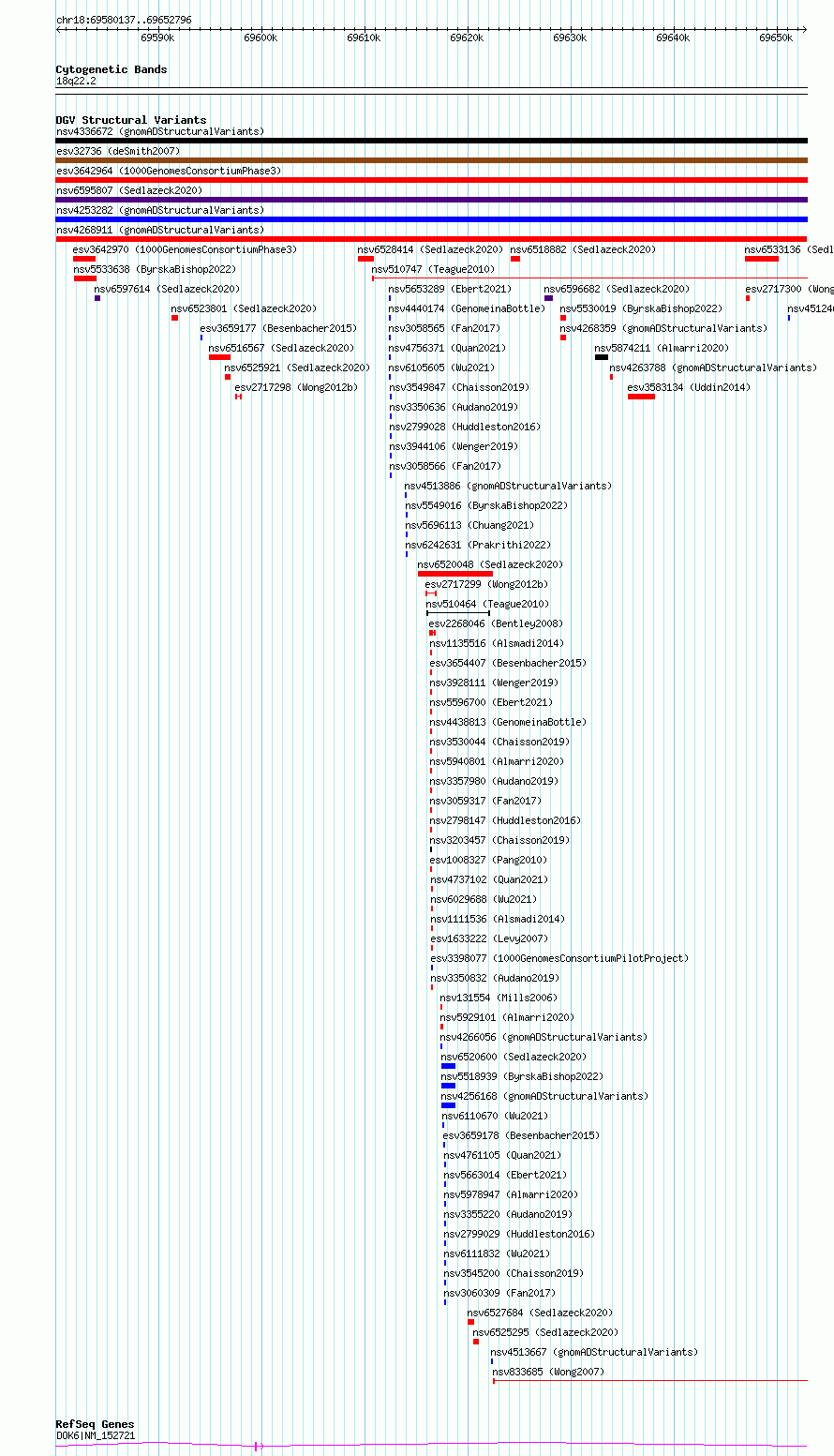The height and width of the screenshot is (1456, 834).
Task: Open esv1008327 (Pang2010) label
Action: (x=489, y=860)
